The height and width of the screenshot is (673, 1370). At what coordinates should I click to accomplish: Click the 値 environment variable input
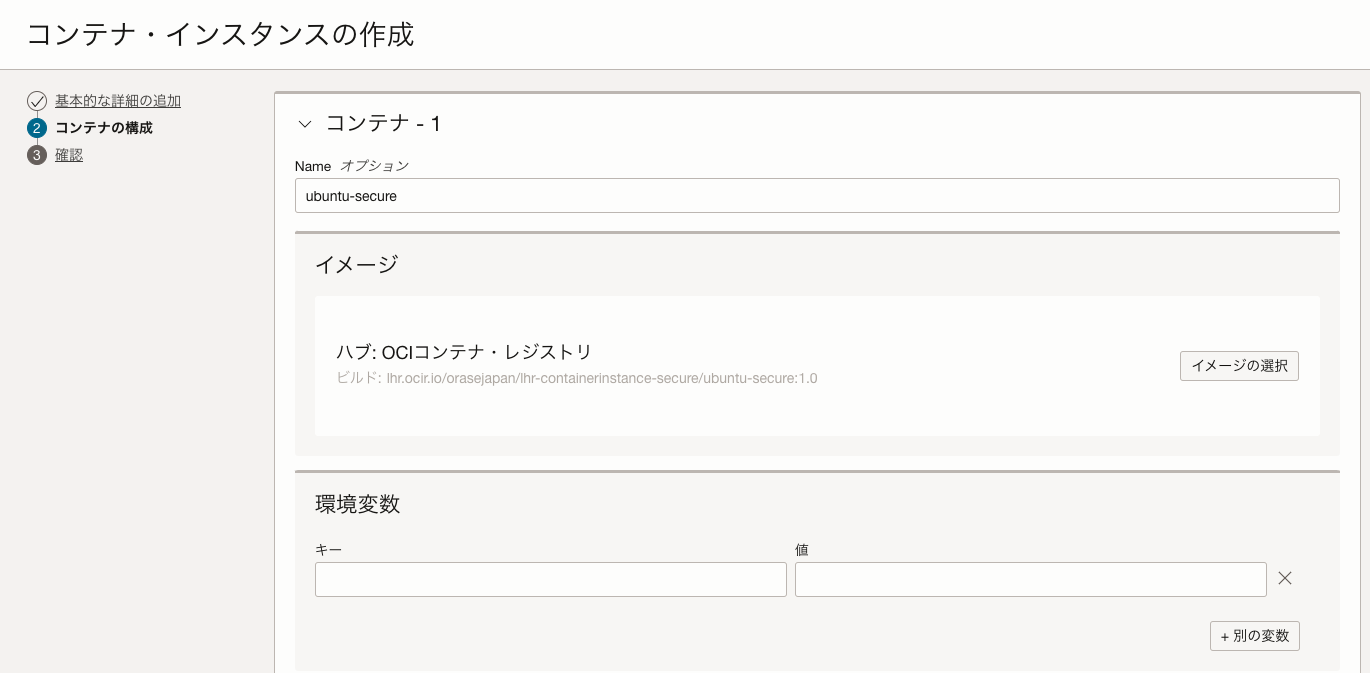[x=1030, y=579]
